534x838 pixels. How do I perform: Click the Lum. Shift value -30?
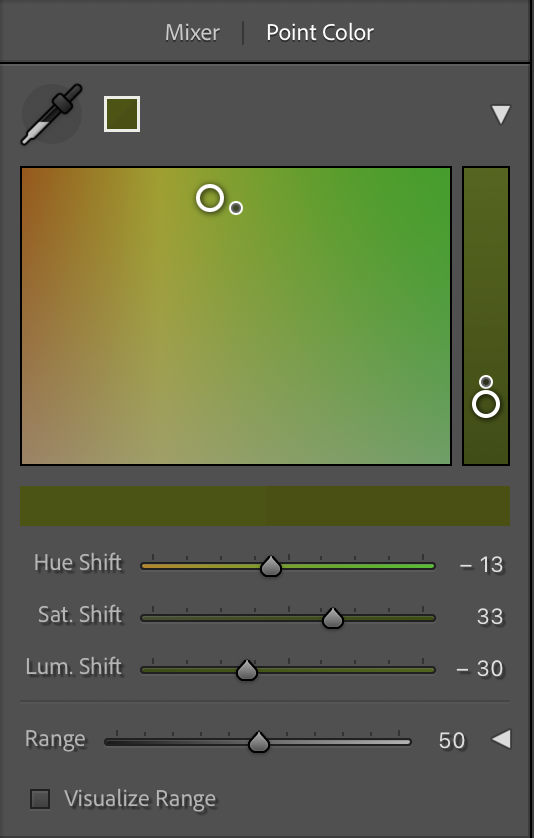pyautogui.click(x=480, y=669)
